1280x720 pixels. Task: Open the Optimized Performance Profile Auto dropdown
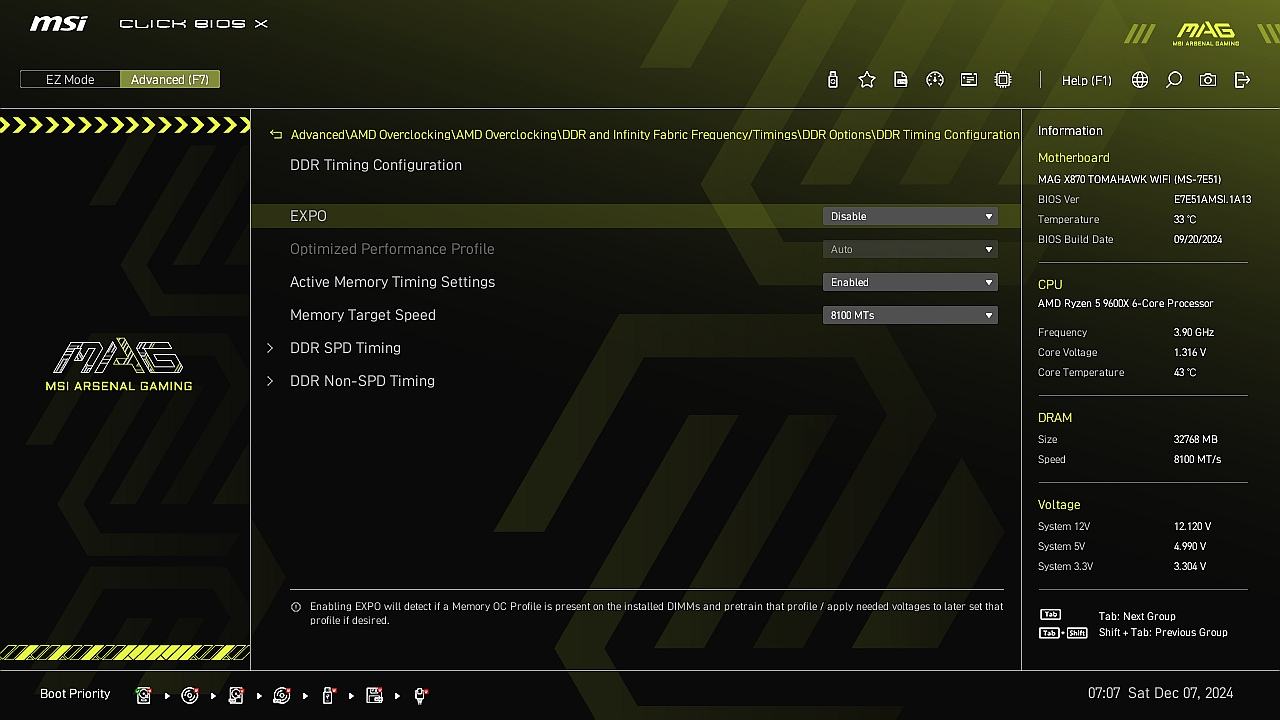(910, 249)
